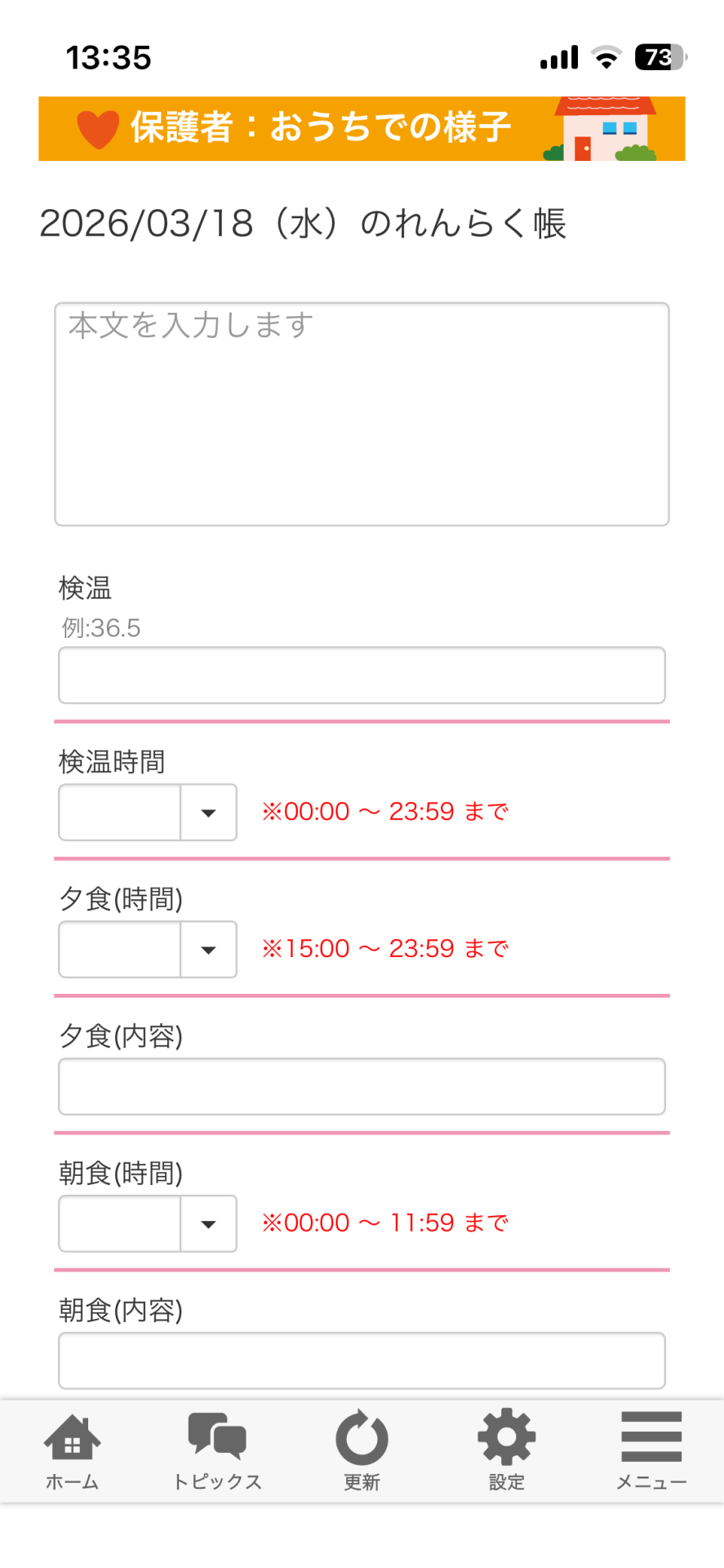Expand the 夕食(時間) dropdown arrow
The image size is (724, 1568).
[x=208, y=950]
